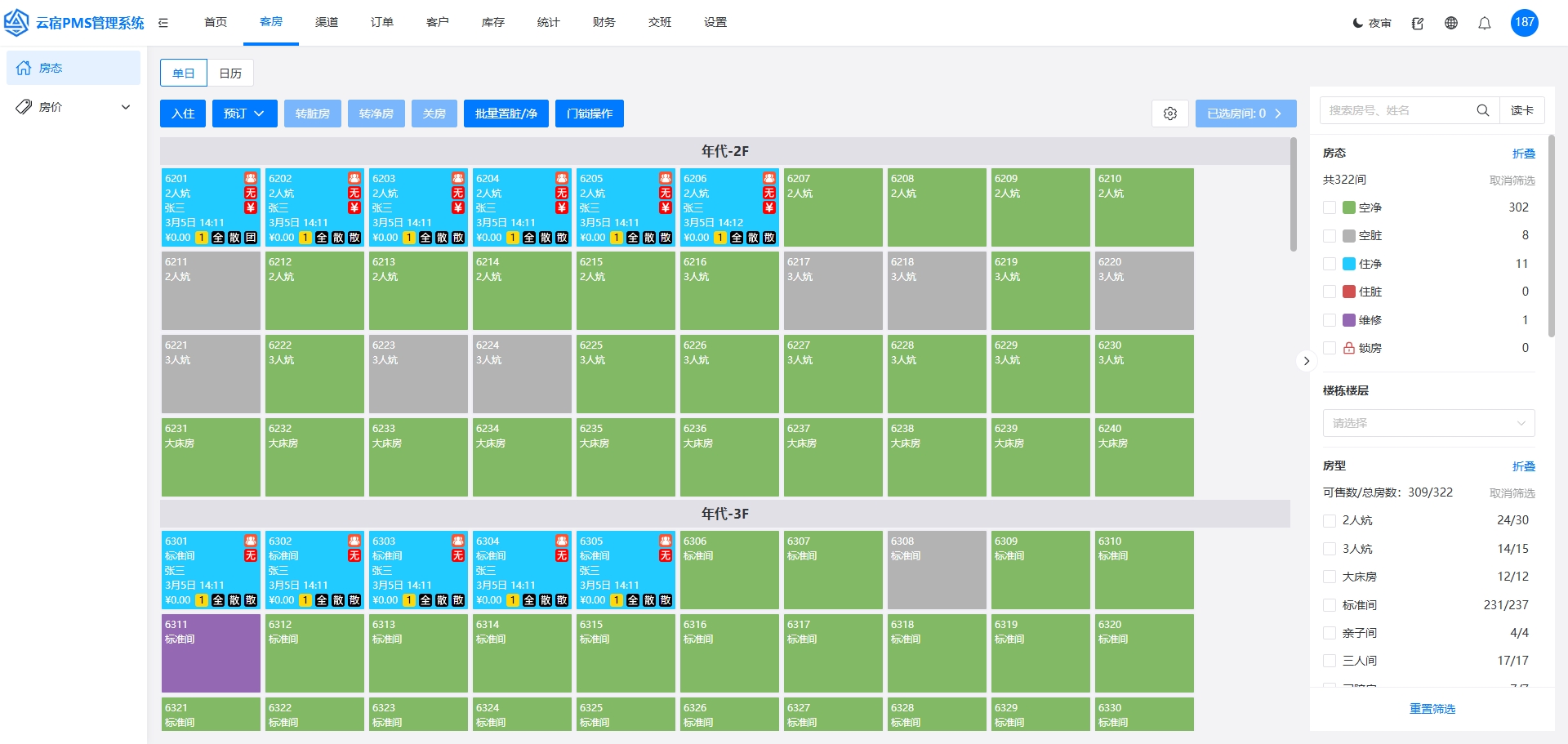Click the 全 badge on room 6304
1568x744 pixels.
(x=529, y=600)
